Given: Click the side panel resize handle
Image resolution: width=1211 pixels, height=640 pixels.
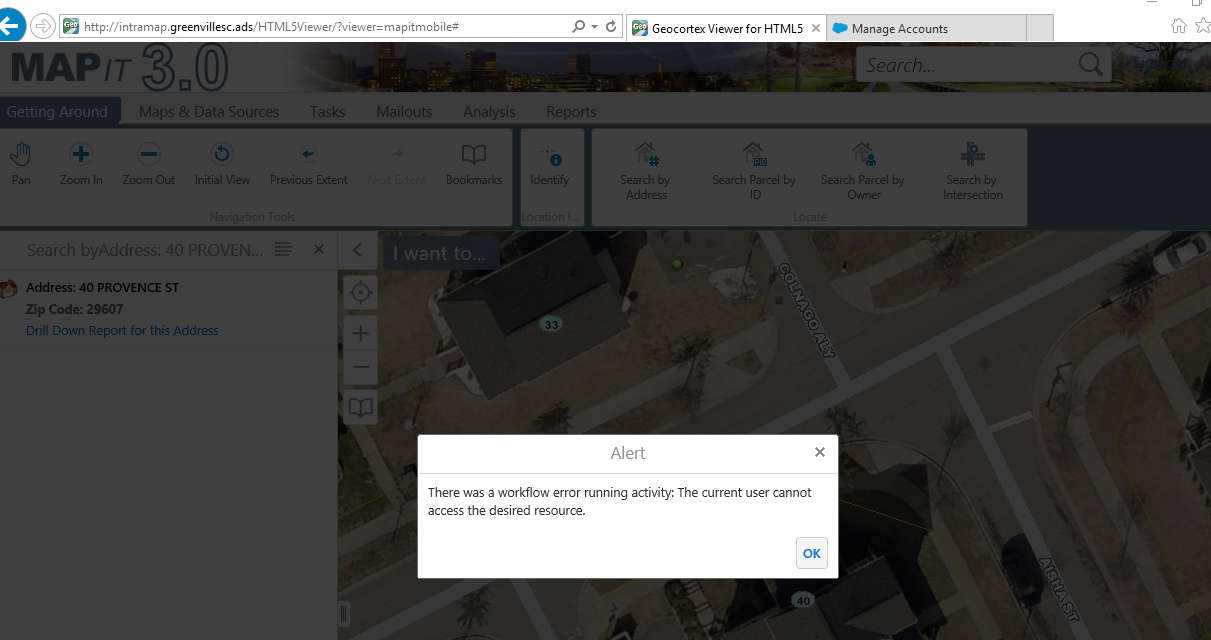Looking at the screenshot, I should pos(343,613).
